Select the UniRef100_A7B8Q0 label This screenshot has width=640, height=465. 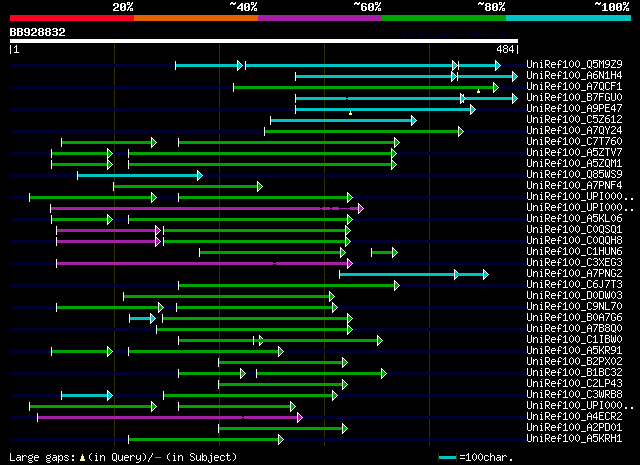click(574, 329)
